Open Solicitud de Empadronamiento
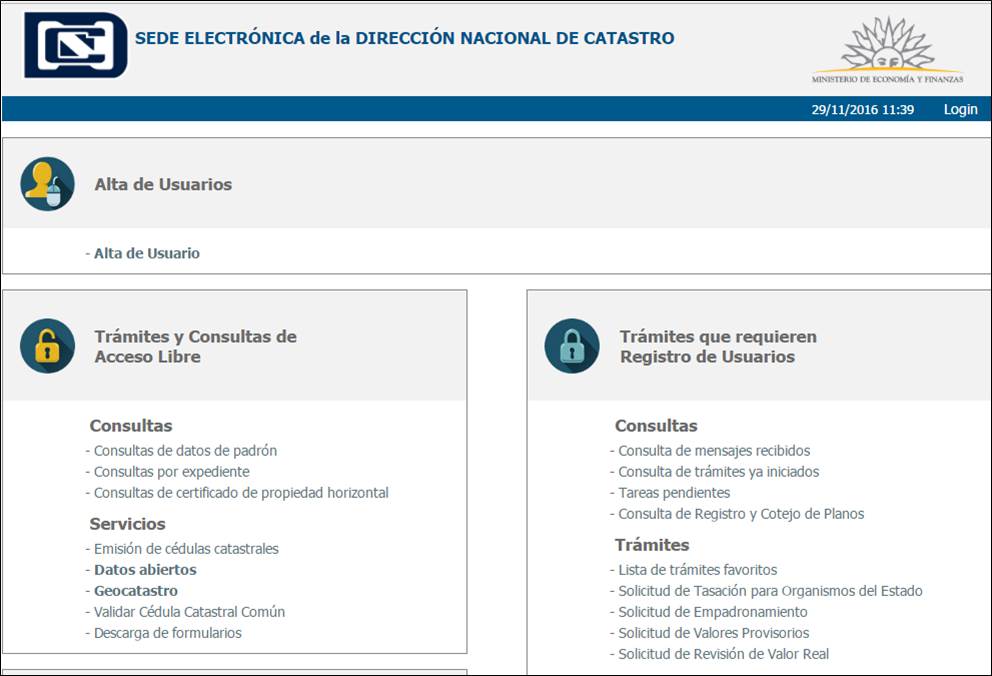 click(707, 611)
